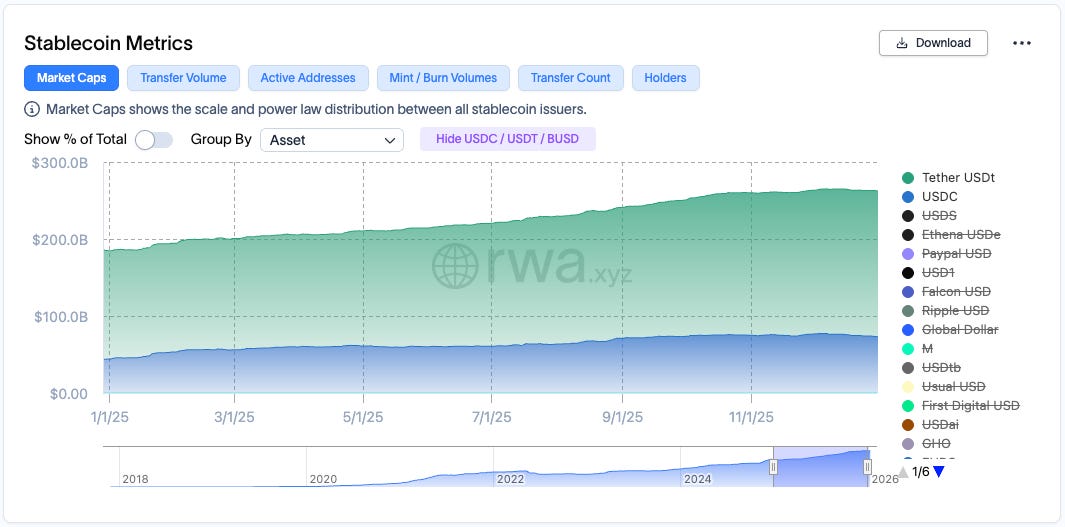
Task: Toggle the Show % of Total switch
Action: 154,140
